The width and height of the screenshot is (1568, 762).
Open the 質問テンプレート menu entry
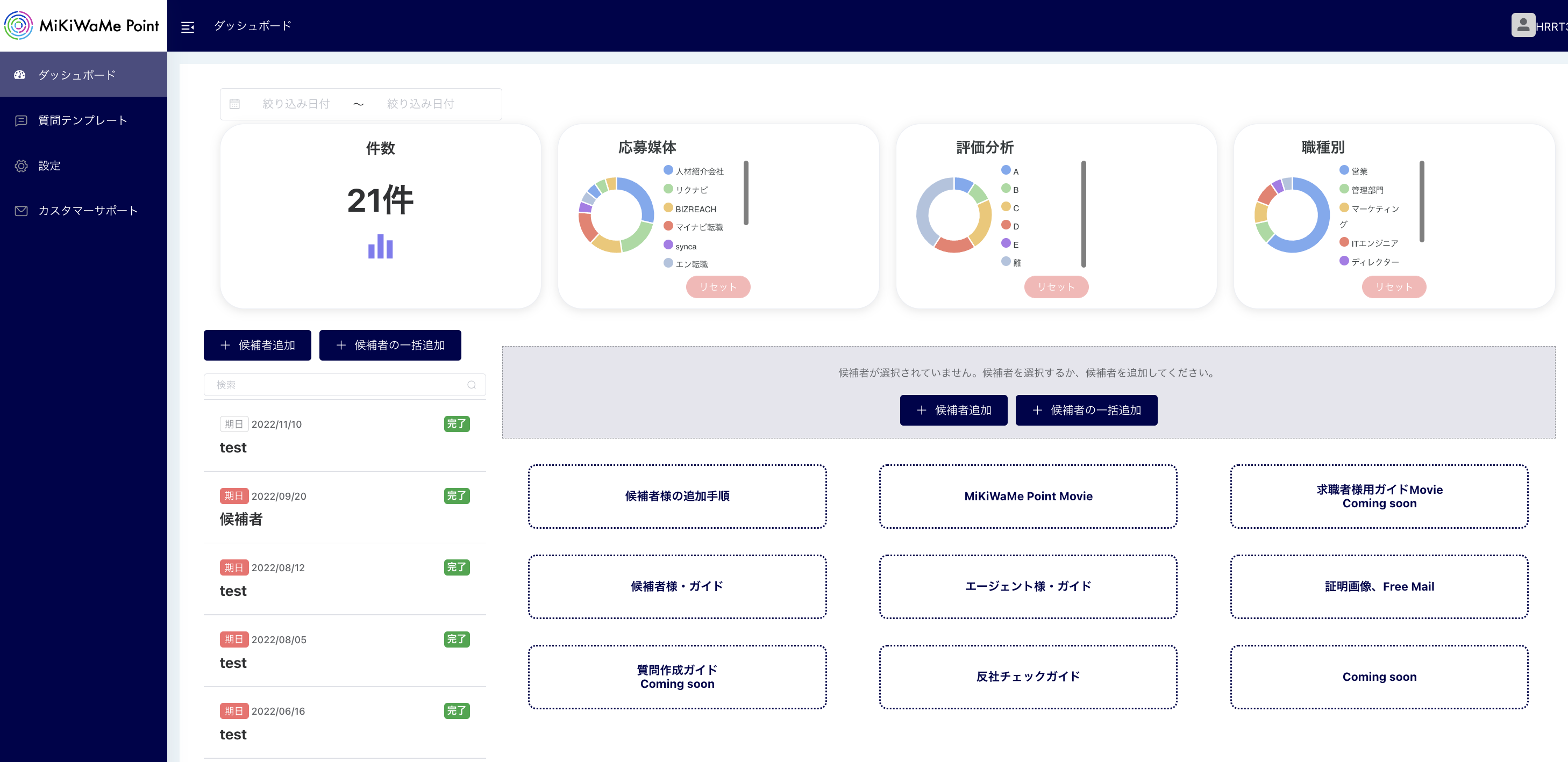(81, 120)
